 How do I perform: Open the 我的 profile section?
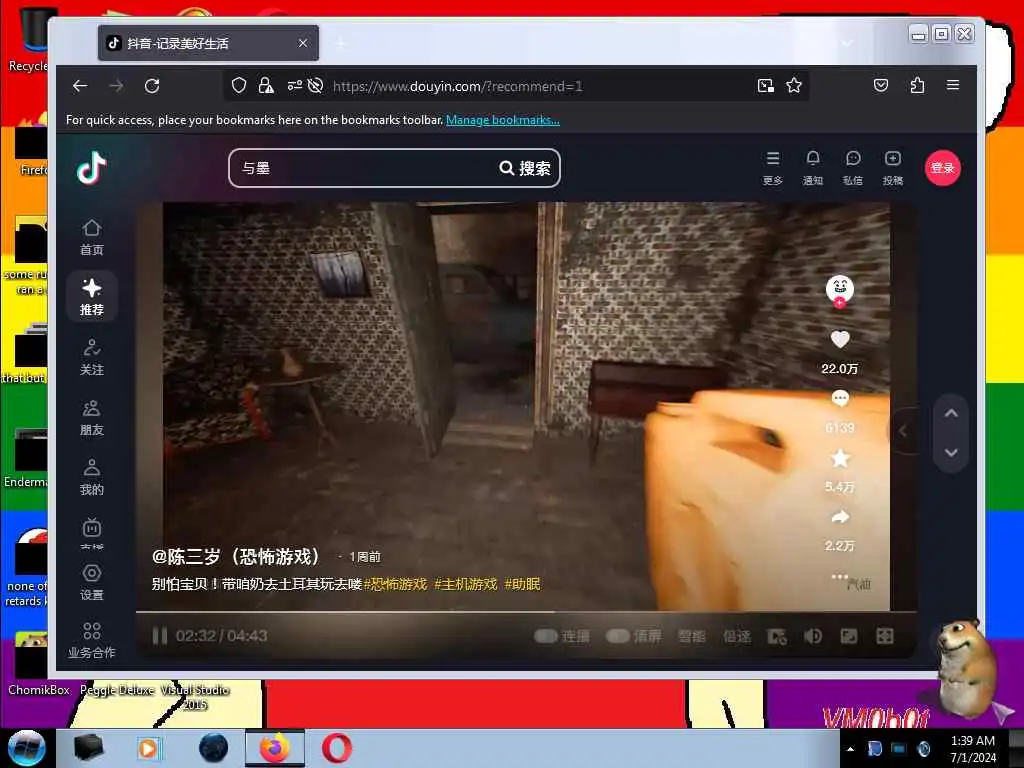[x=91, y=477]
